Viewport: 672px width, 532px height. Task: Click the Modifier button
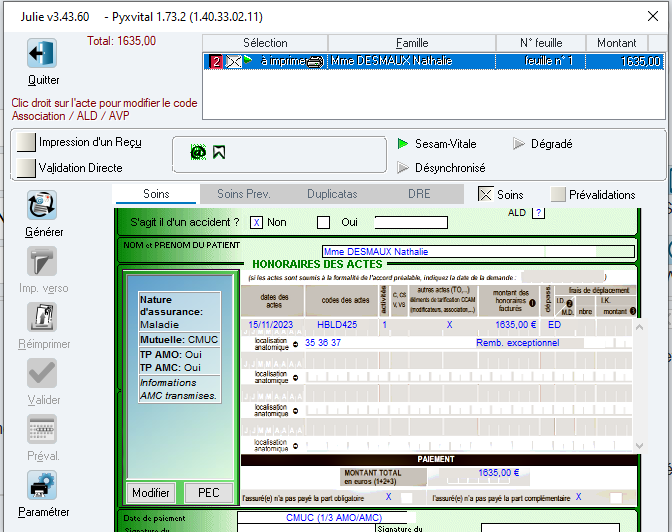tap(151, 493)
